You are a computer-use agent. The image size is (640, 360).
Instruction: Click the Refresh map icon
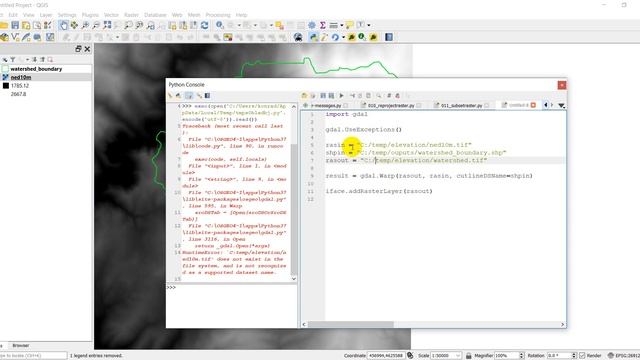pos(204,25)
